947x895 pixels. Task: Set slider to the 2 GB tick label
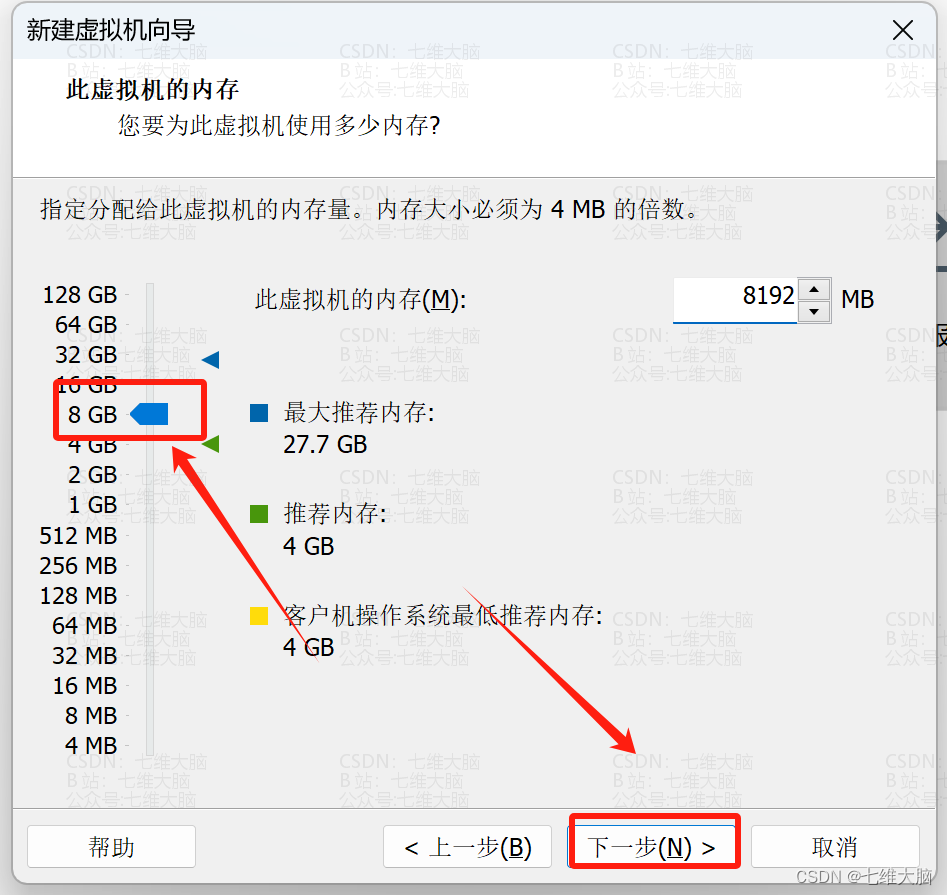pyautogui.click(x=92, y=475)
